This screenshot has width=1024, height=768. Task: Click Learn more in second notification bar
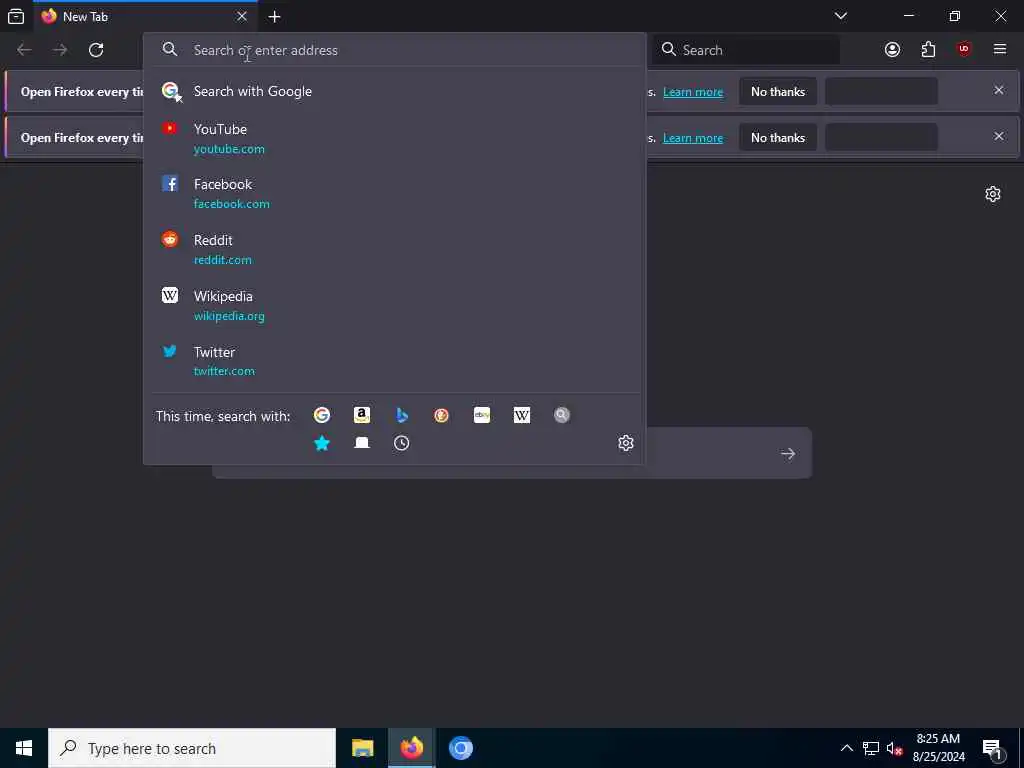click(x=693, y=138)
